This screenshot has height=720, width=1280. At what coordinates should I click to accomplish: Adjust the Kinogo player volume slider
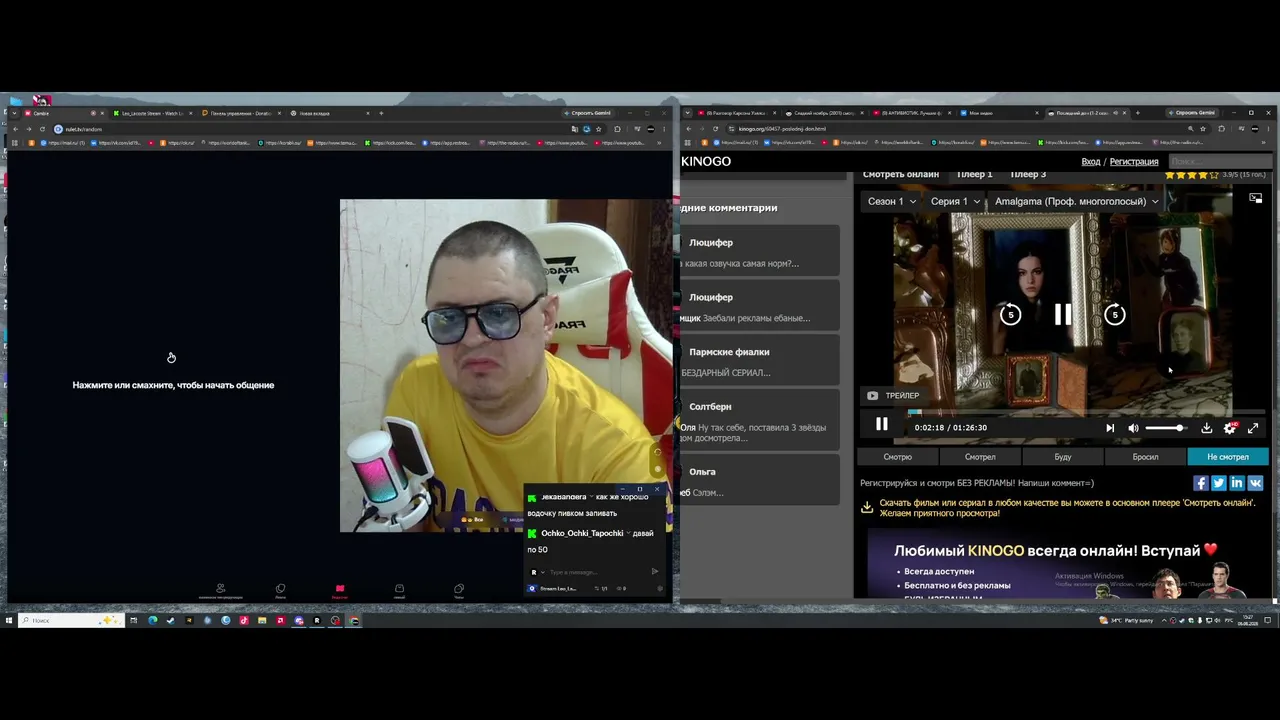1165,428
